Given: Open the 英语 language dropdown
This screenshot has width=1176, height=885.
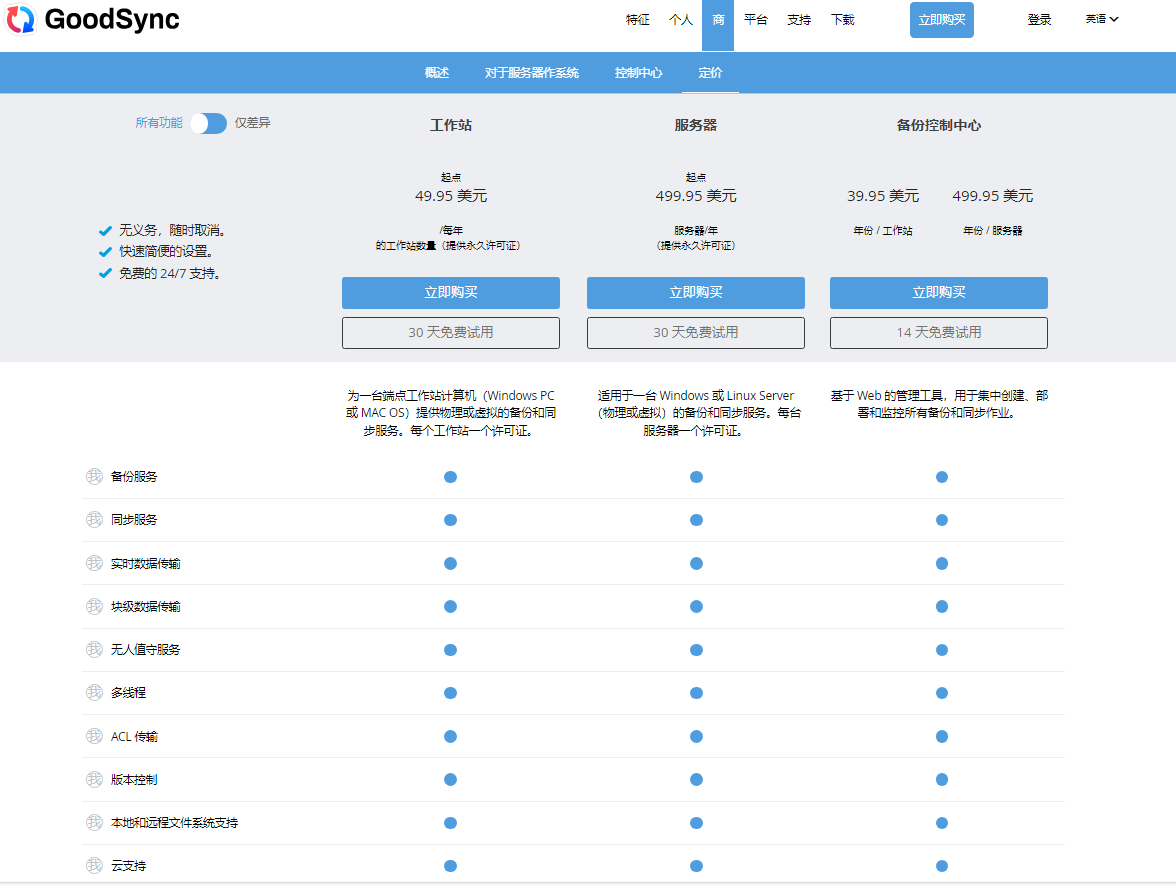Looking at the screenshot, I should [1102, 20].
